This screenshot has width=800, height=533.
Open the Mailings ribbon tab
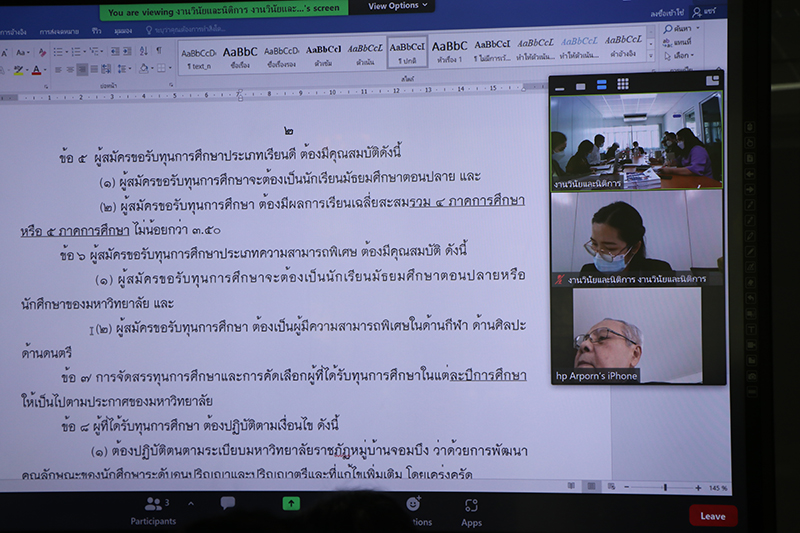(59, 32)
